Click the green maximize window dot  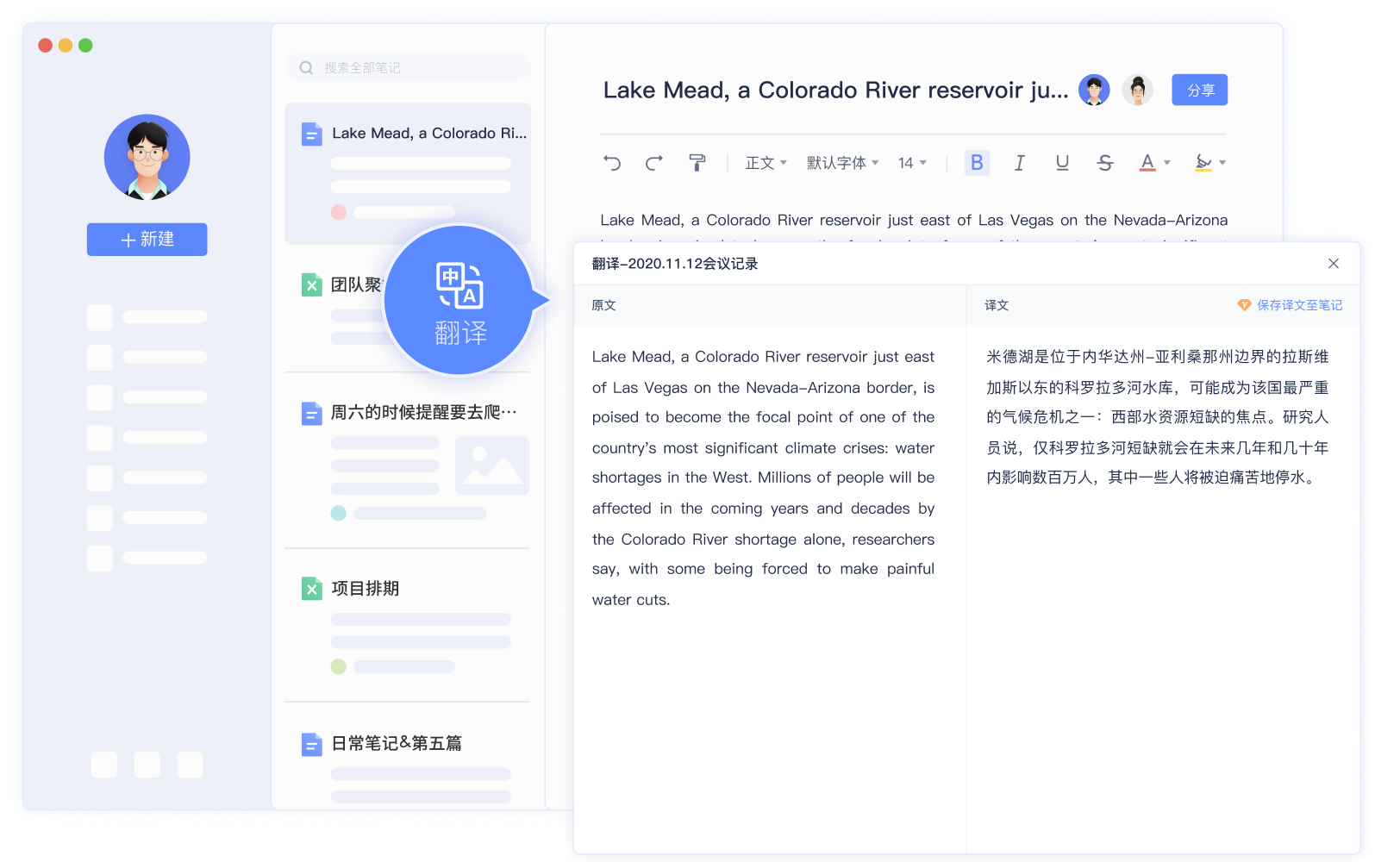click(x=85, y=45)
